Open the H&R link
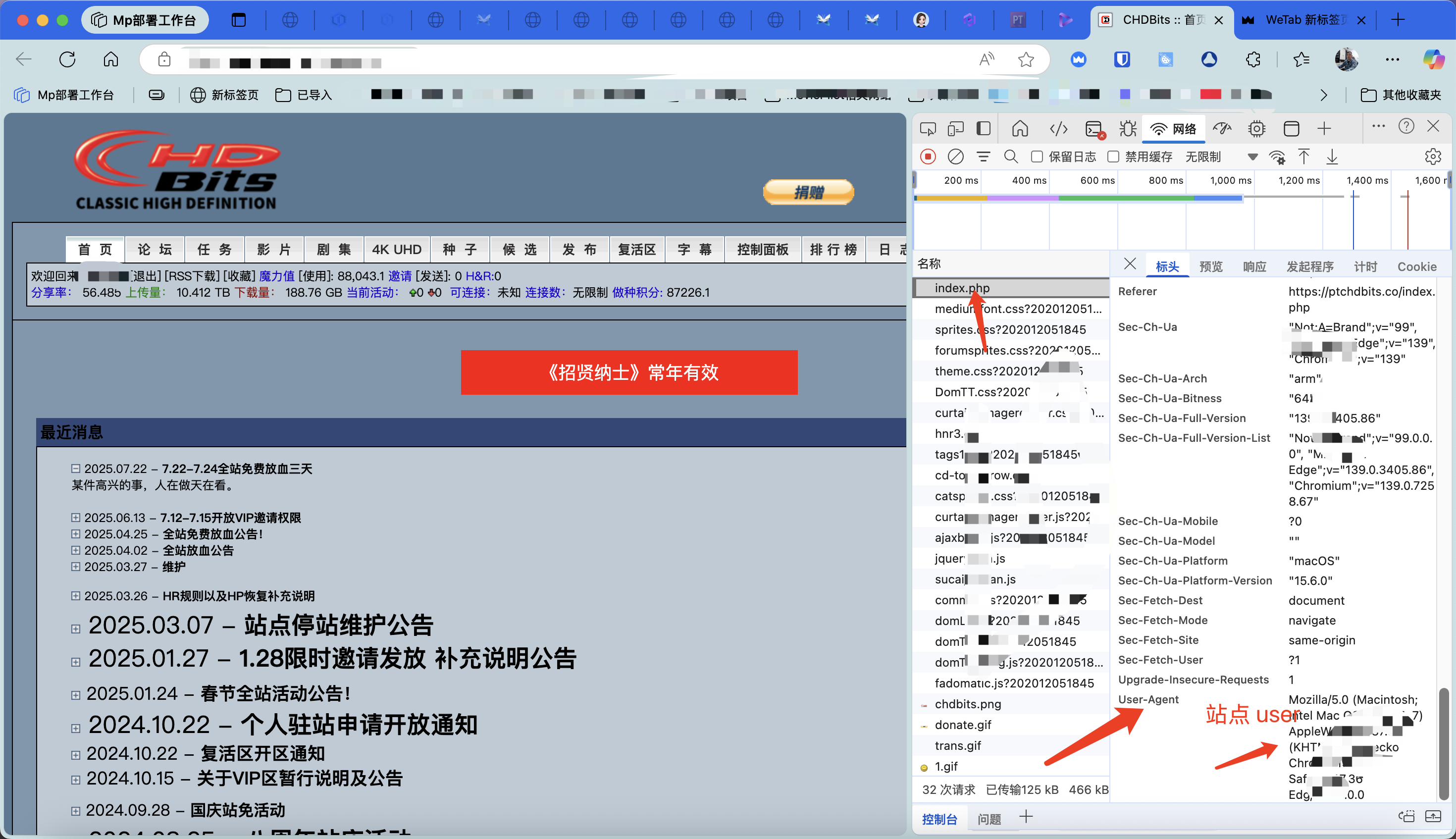This screenshot has width=1456, height=839. pos(479,276)
